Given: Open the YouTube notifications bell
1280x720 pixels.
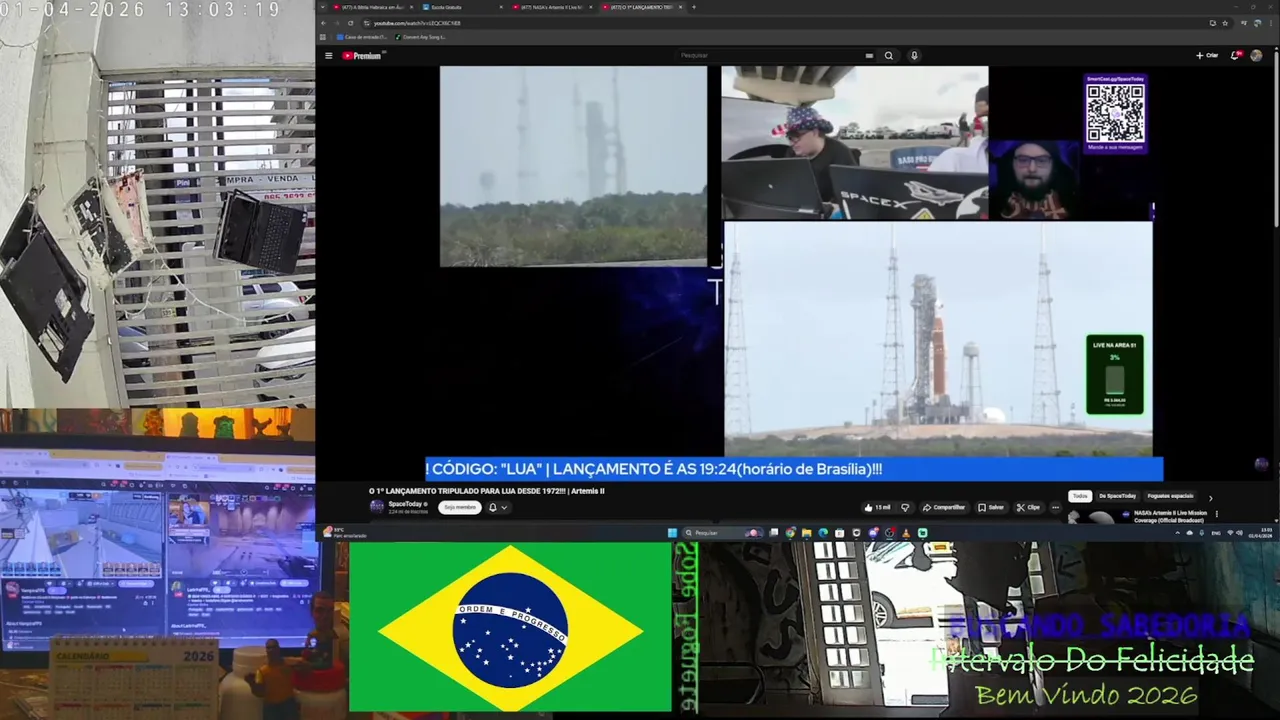Looking at the screenshot, I should click(1236, 56).
